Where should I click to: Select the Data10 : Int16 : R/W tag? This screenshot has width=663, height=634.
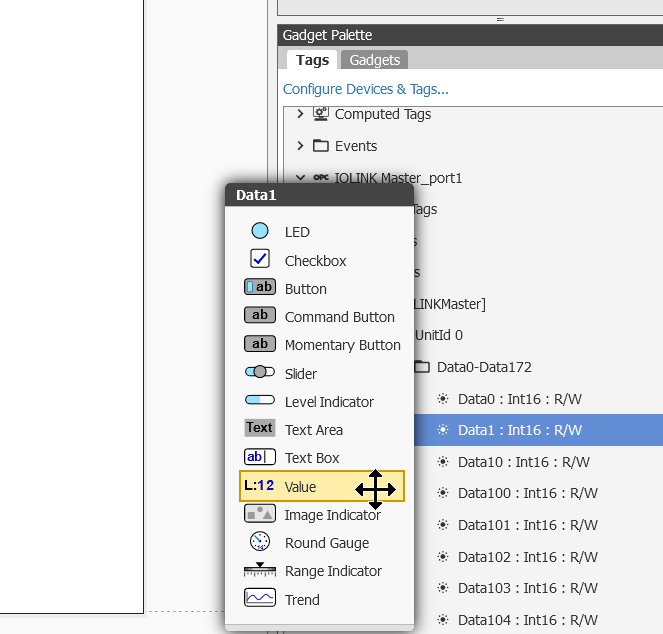pyautogui.click(x=524, y=462)
